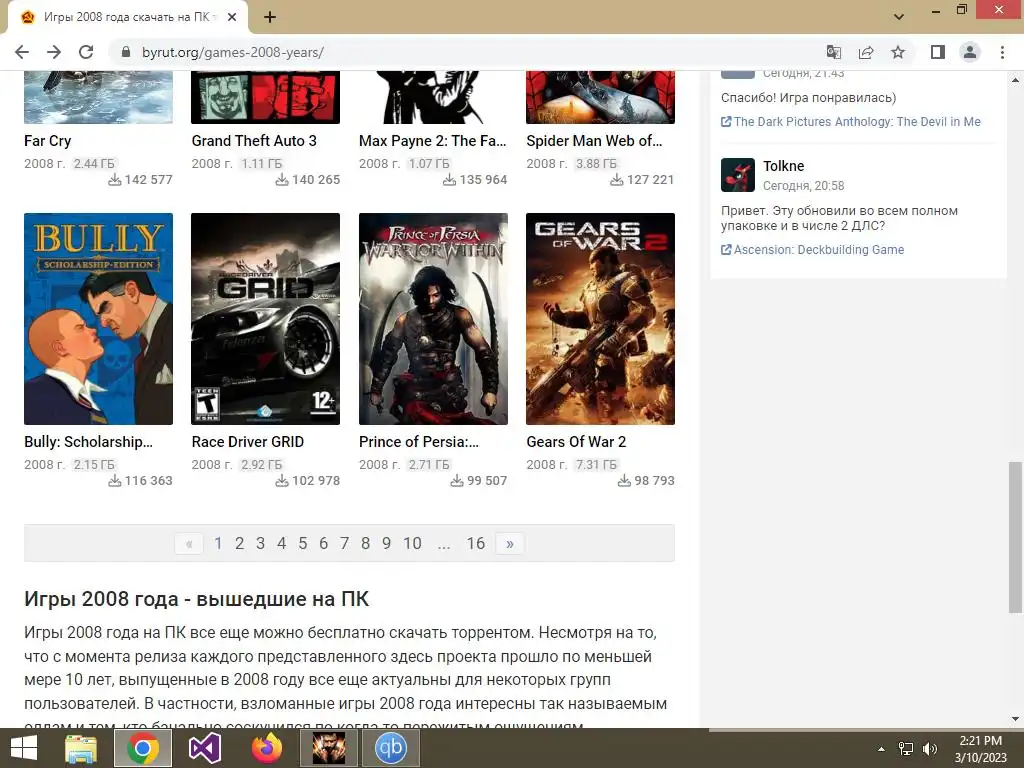Screen dimensions: 1024x768
Task: Open the 'Bully: Scholarship...' title link
Action: tap(88, 442)
